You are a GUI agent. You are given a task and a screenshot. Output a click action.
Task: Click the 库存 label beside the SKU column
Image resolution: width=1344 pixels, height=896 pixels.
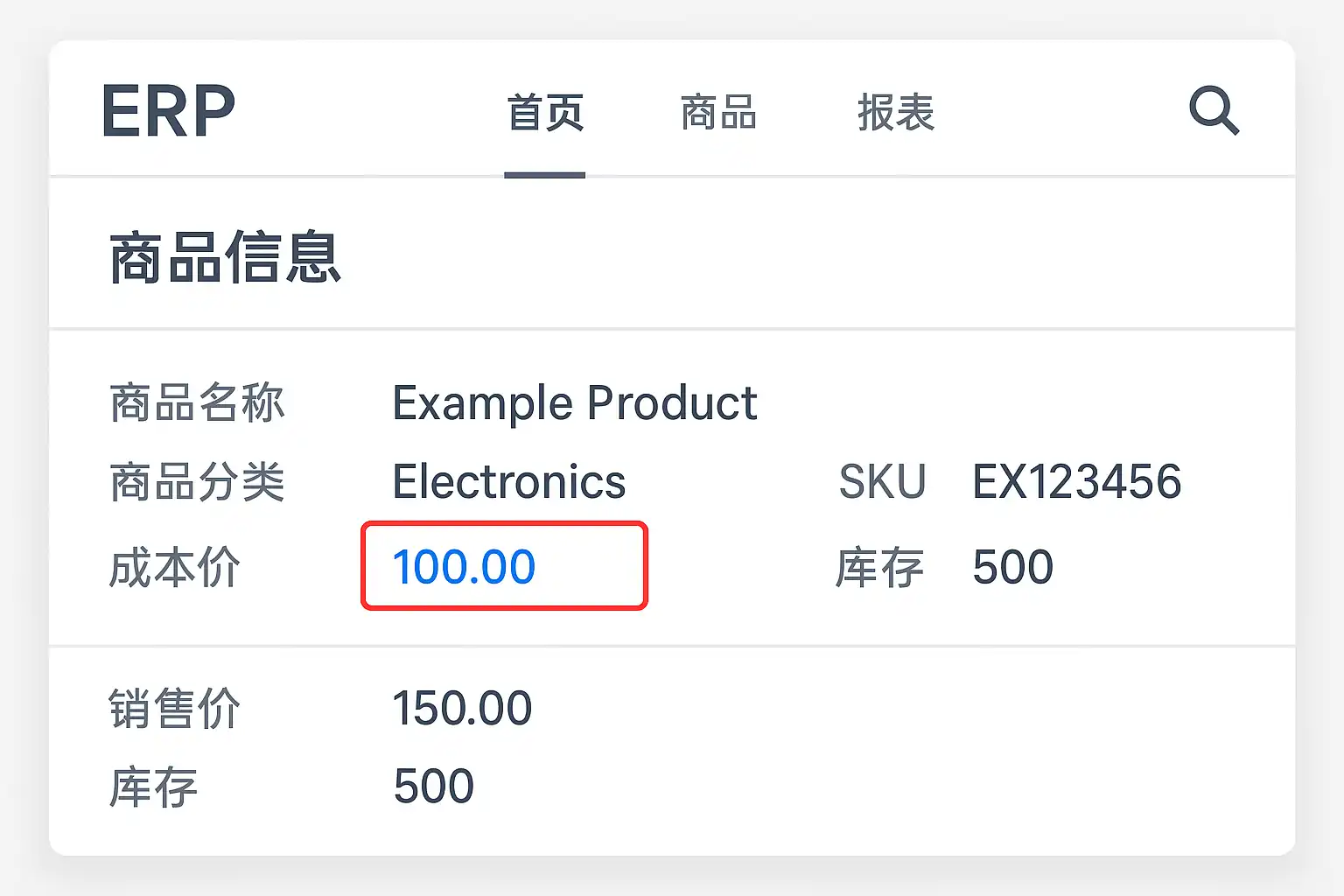tap(879, 567)
